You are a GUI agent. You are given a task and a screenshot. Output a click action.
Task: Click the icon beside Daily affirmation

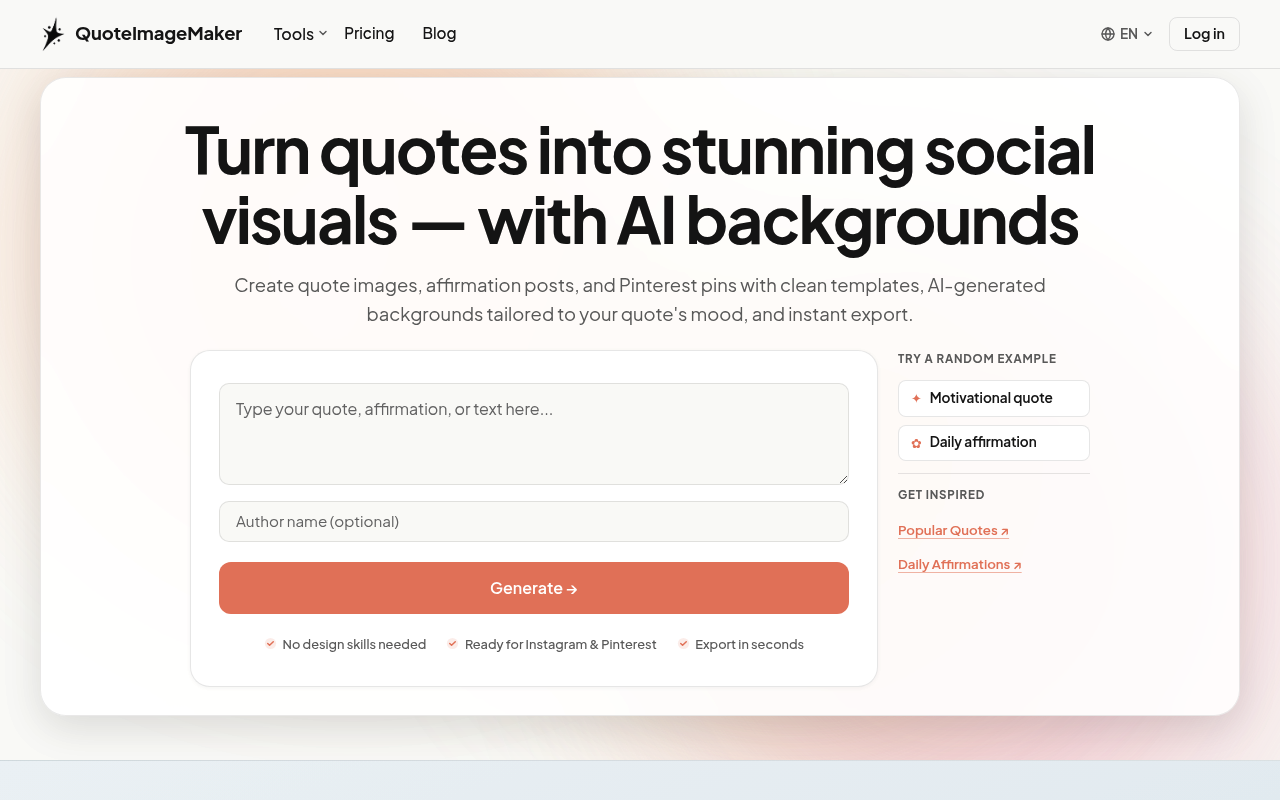tap(916, 442)
